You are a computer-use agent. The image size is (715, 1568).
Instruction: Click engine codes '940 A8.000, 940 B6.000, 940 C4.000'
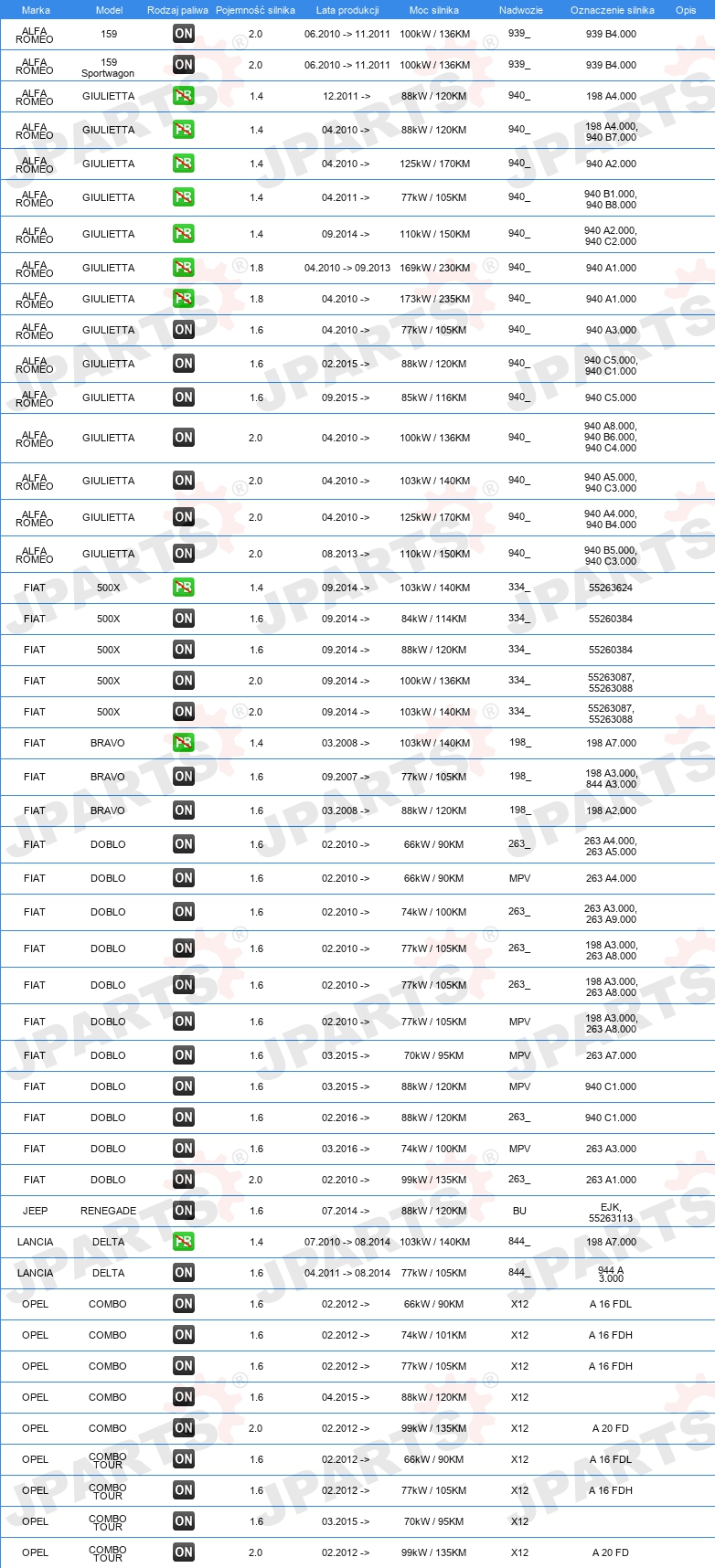coord(611,438)
